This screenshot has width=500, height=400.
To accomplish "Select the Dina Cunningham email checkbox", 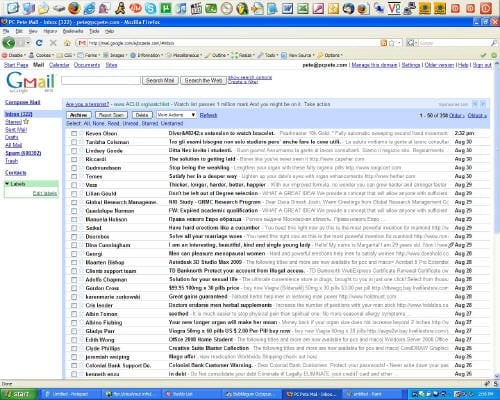I will (74, 245).
